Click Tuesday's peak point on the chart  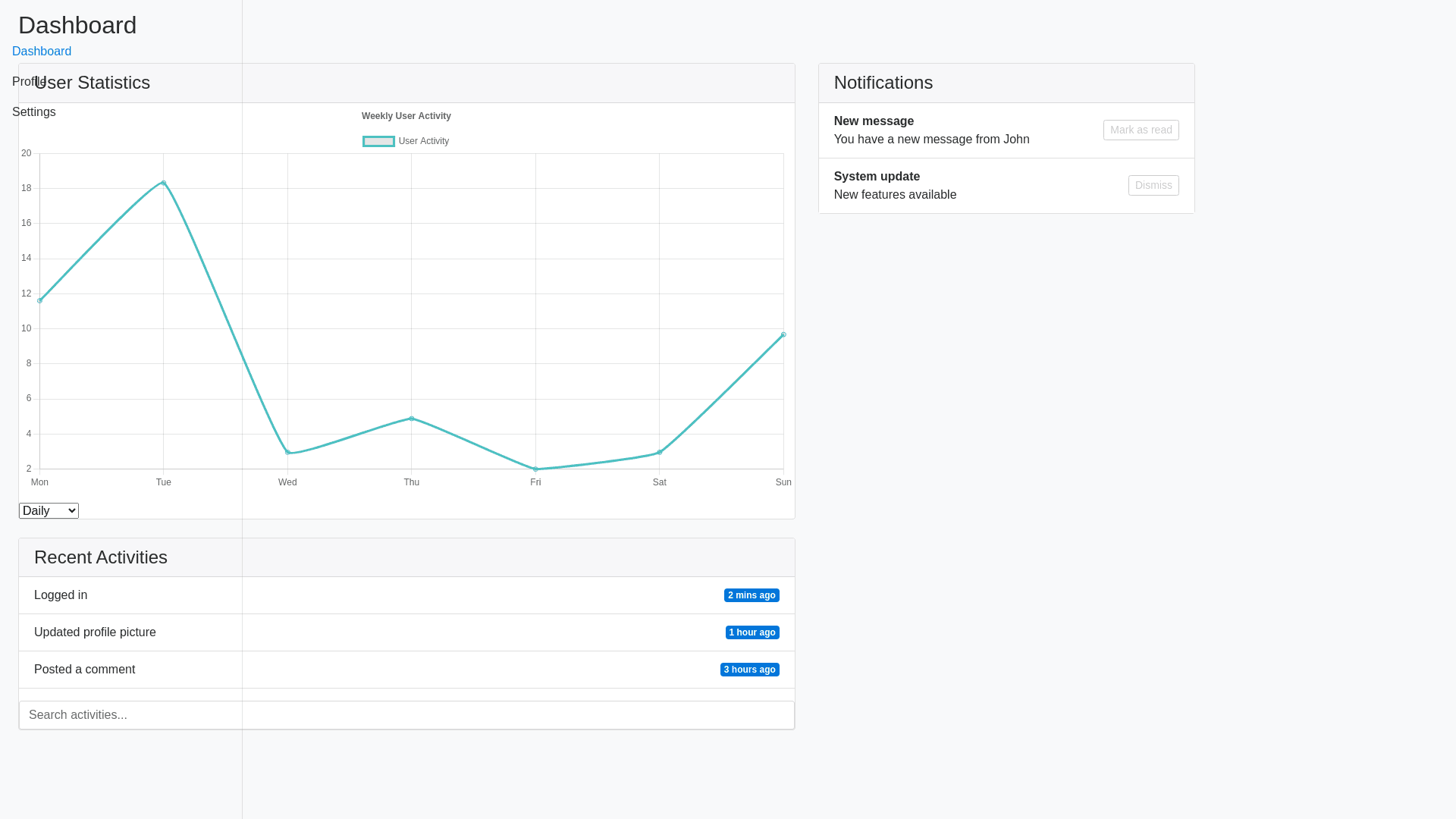(163, 182)
